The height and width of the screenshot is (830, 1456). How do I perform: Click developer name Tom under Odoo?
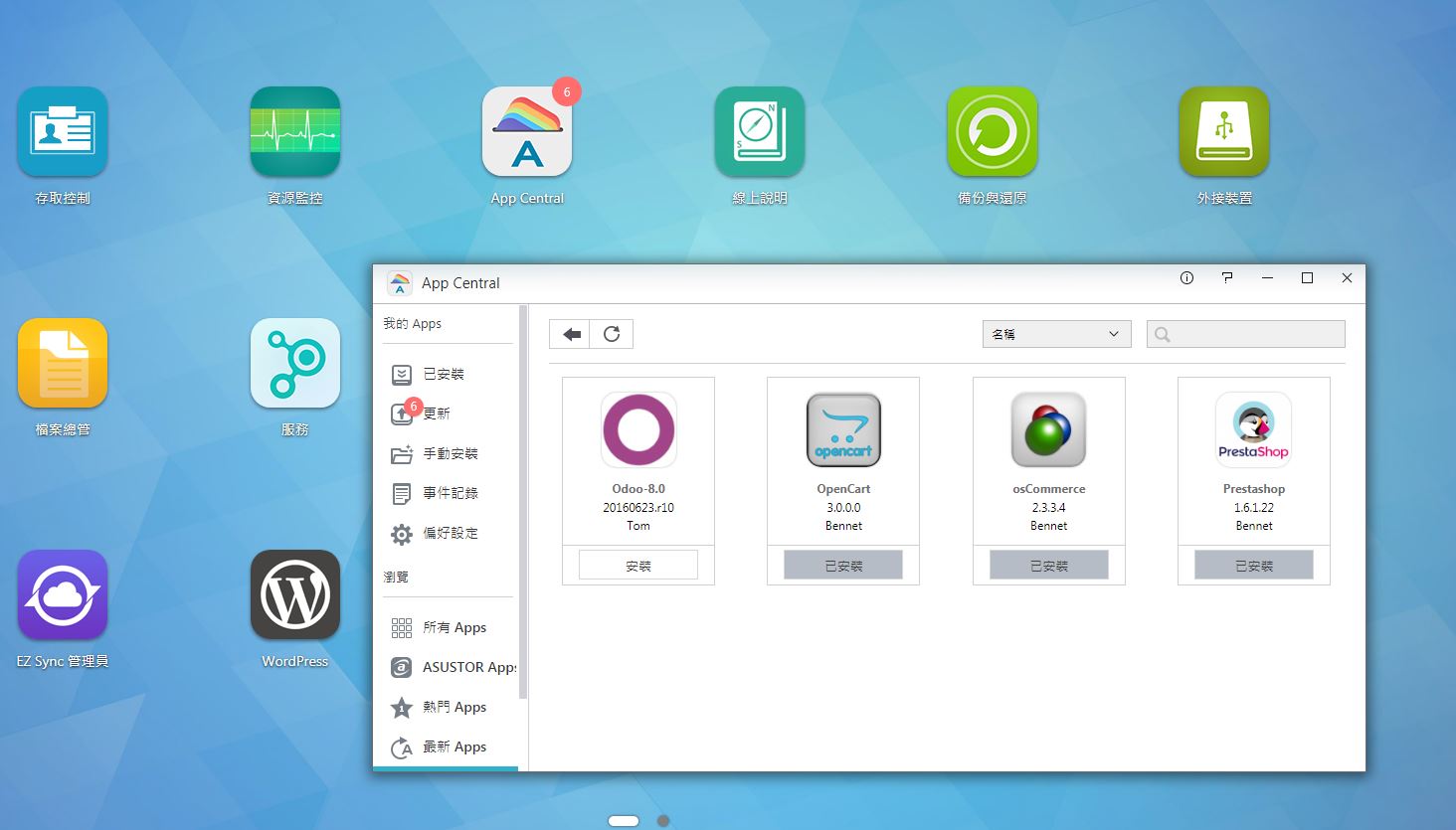click(x=638, y=526)
